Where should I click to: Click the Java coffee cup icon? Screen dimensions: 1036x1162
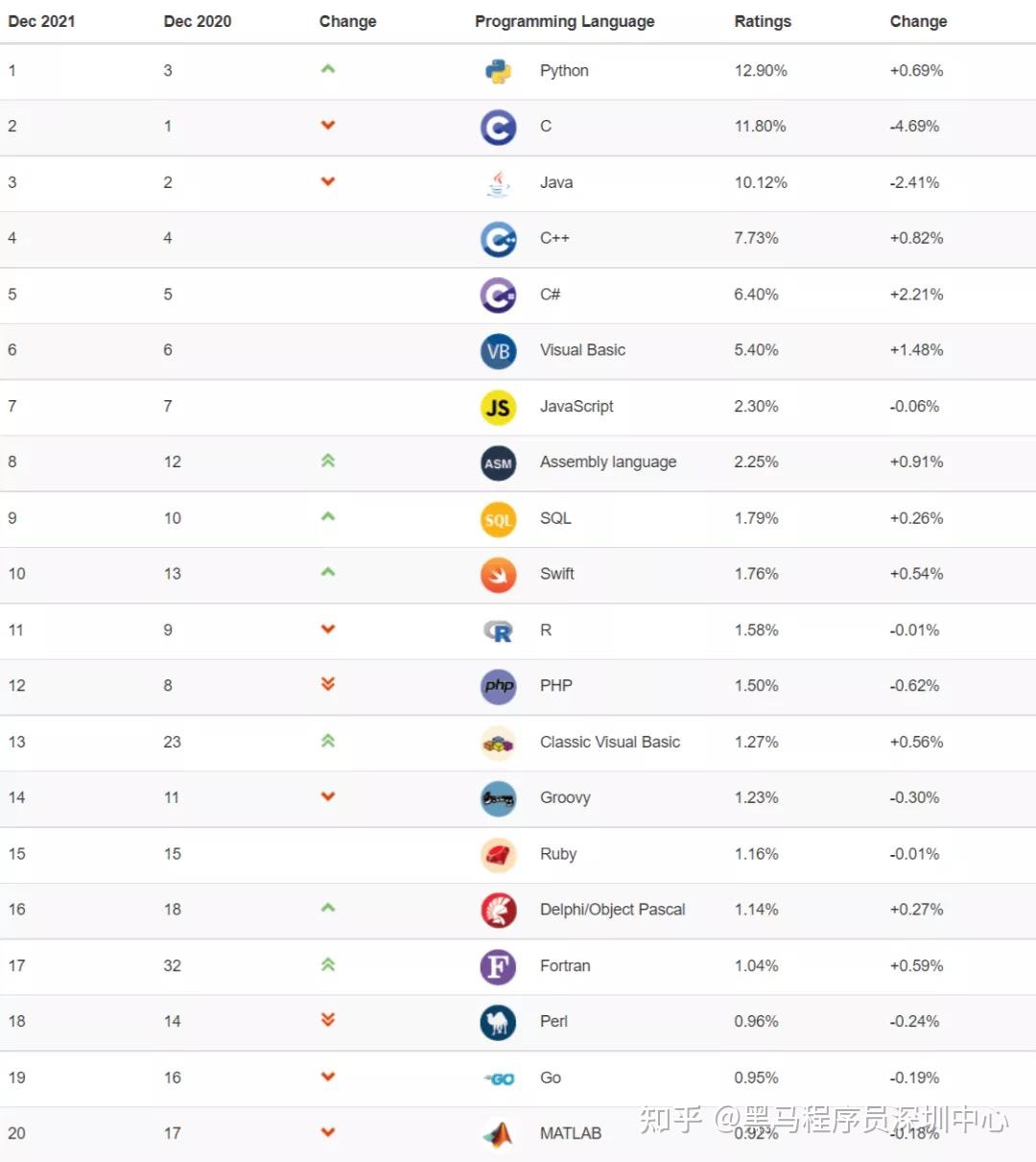[x=498, y=183]
